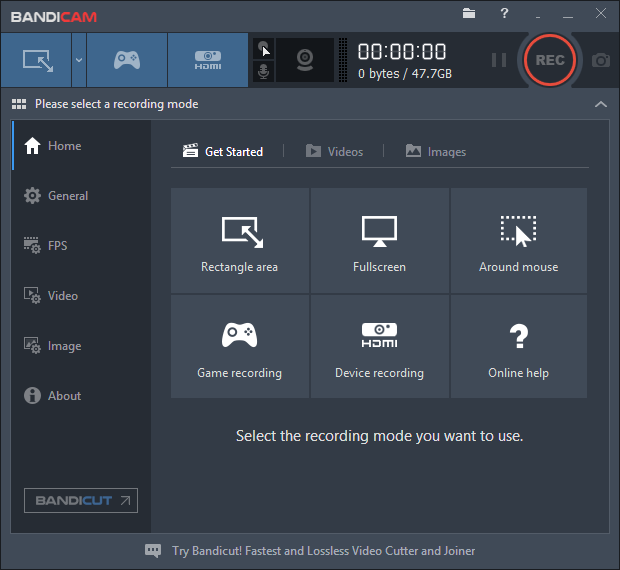Switch to HDMI device recording mode in toolbar
620x570 pixels.
(x=208, y=60)
